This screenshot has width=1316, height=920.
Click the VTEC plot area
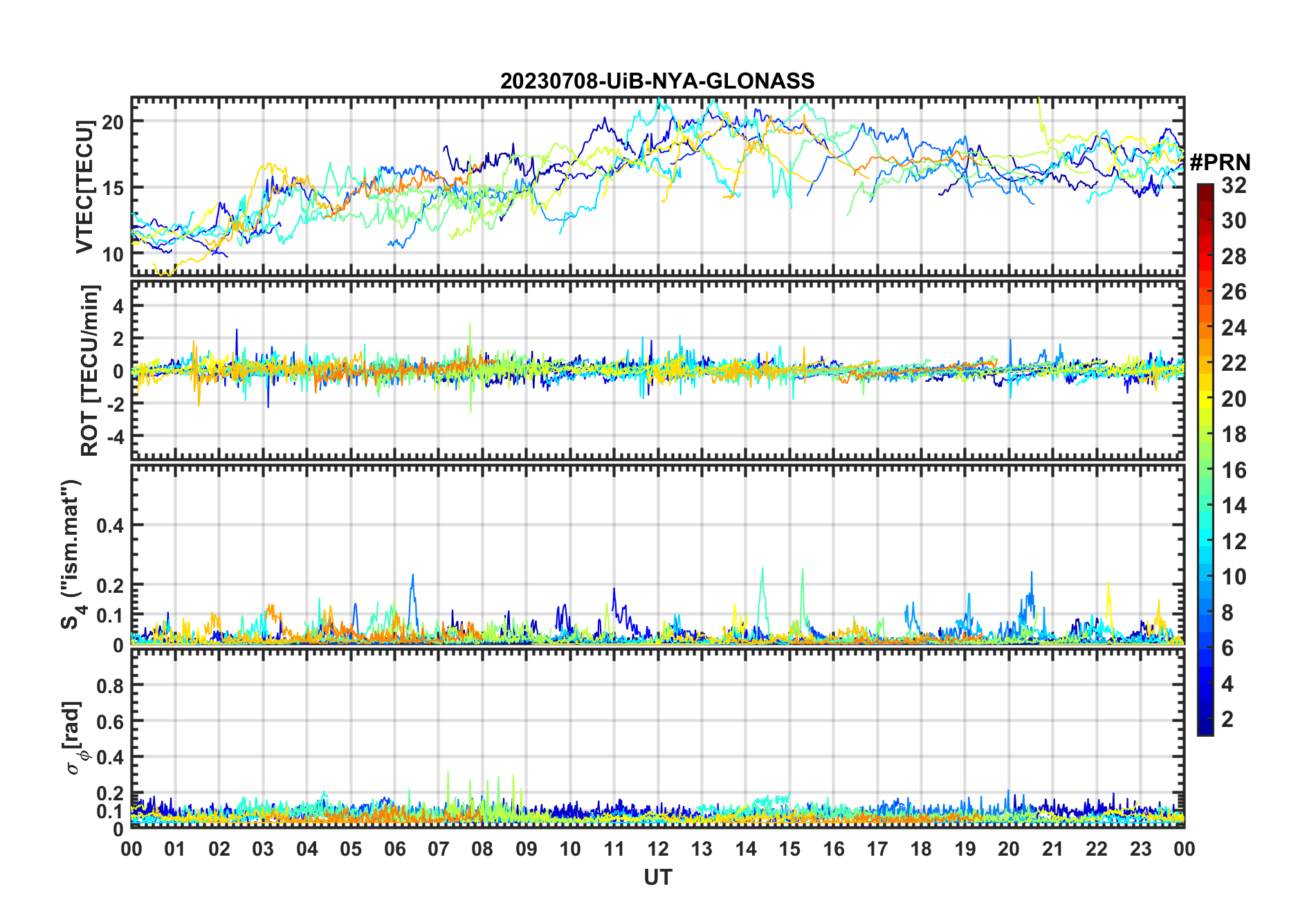657,187
